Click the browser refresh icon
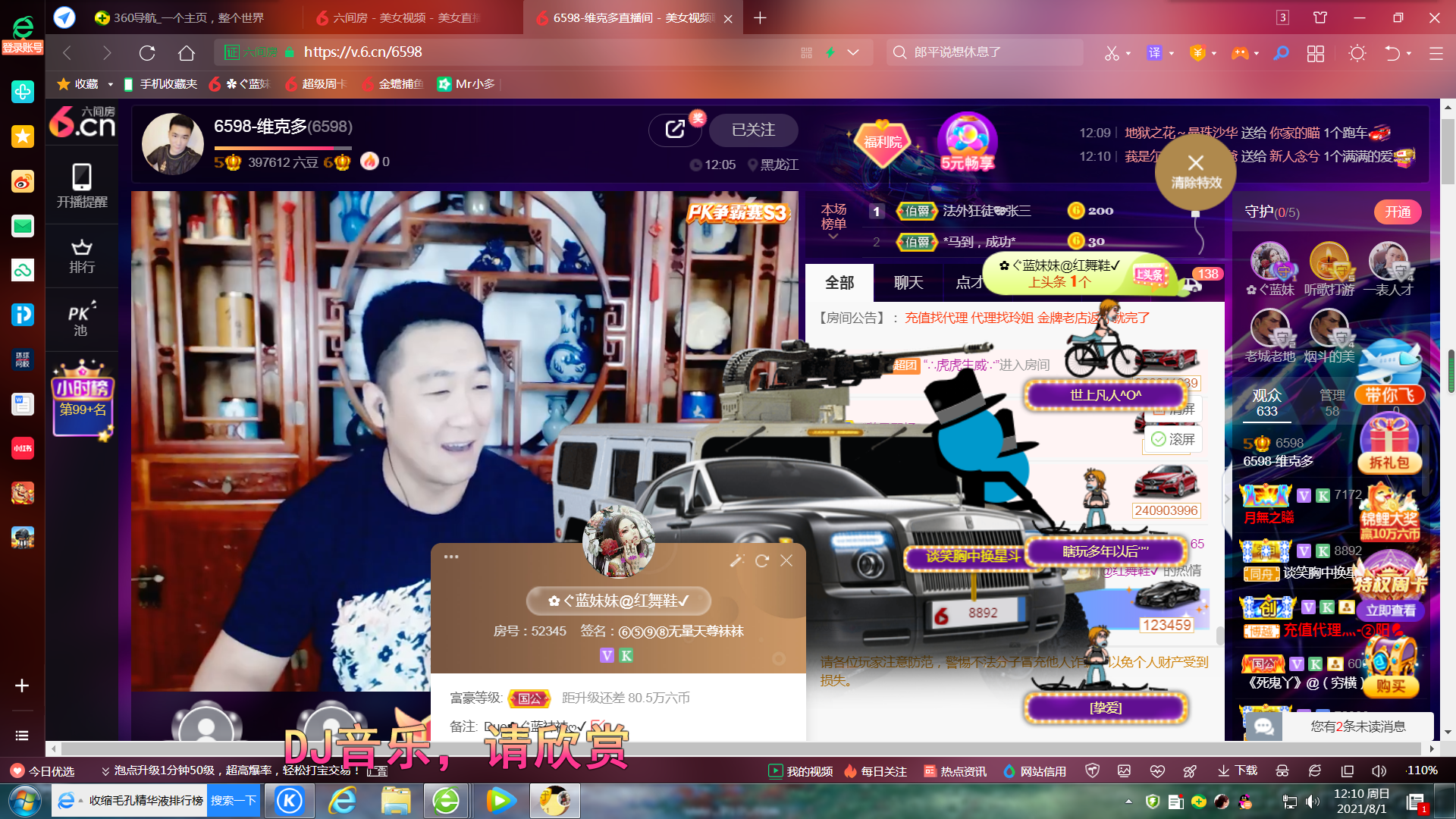Screen dimensions: 1456x819 [147, 52]
